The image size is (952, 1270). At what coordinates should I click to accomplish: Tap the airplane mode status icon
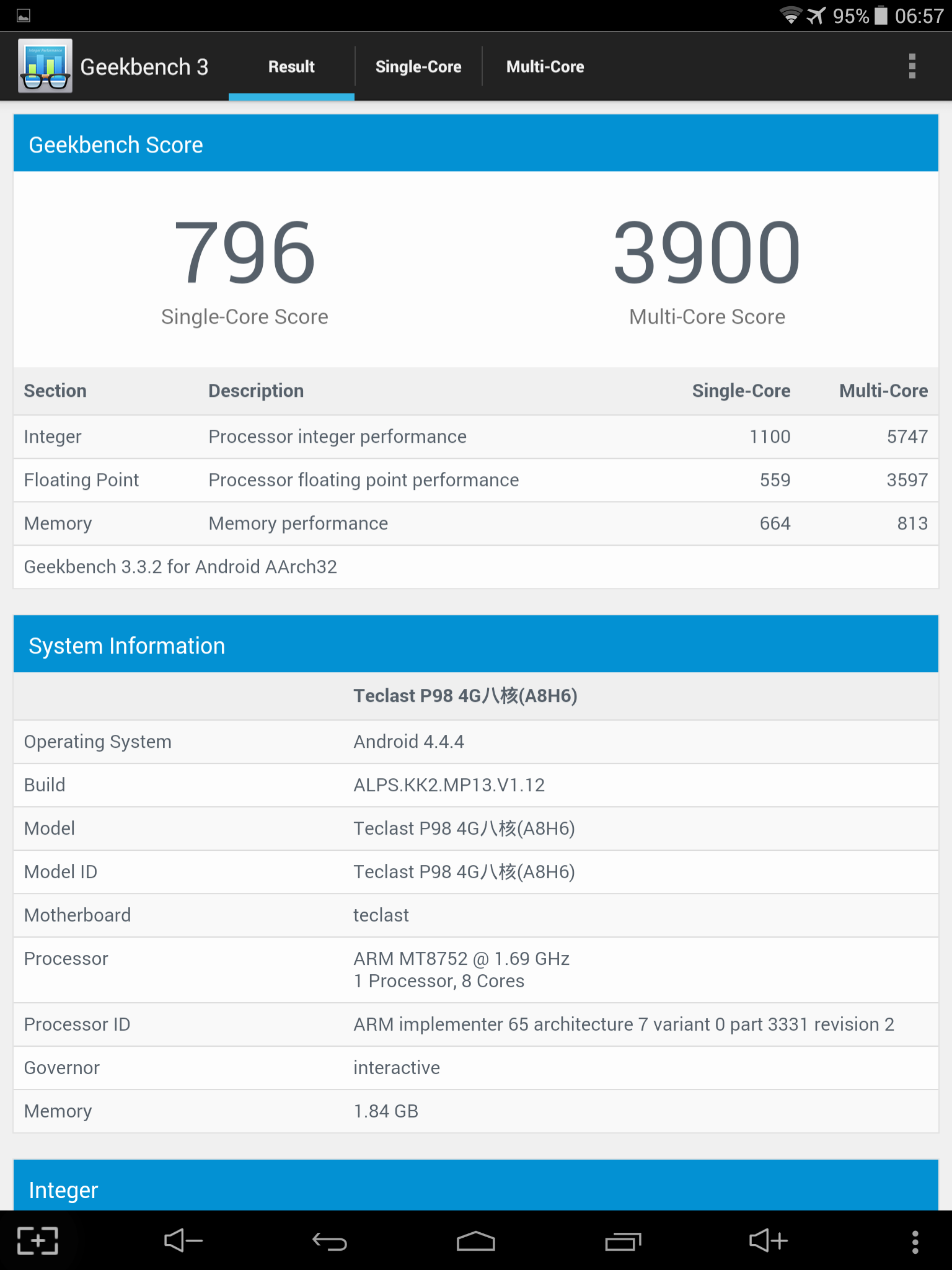[x=816, y=16]
